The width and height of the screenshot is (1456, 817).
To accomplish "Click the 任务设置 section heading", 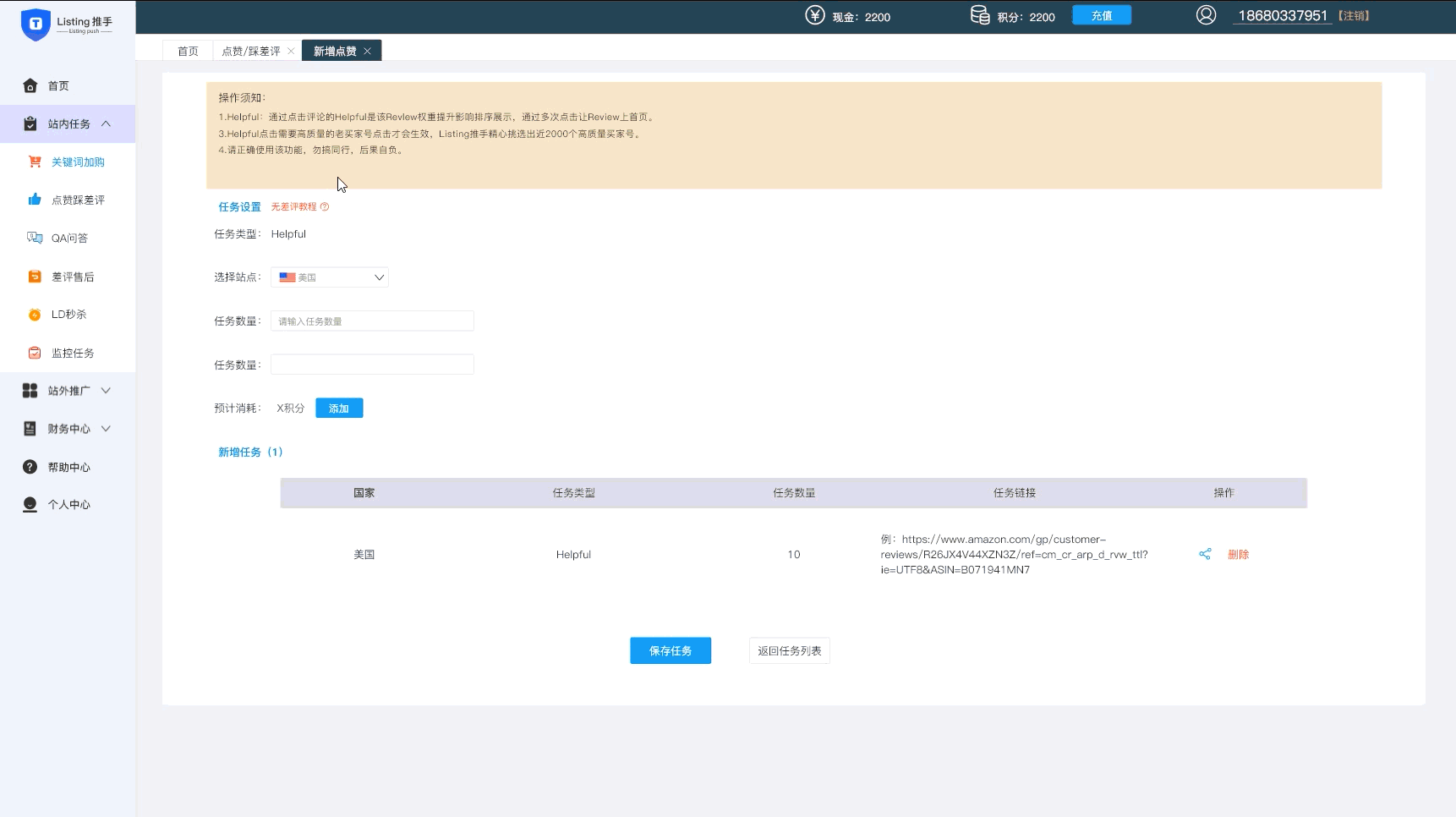I will tap(240, 206).
